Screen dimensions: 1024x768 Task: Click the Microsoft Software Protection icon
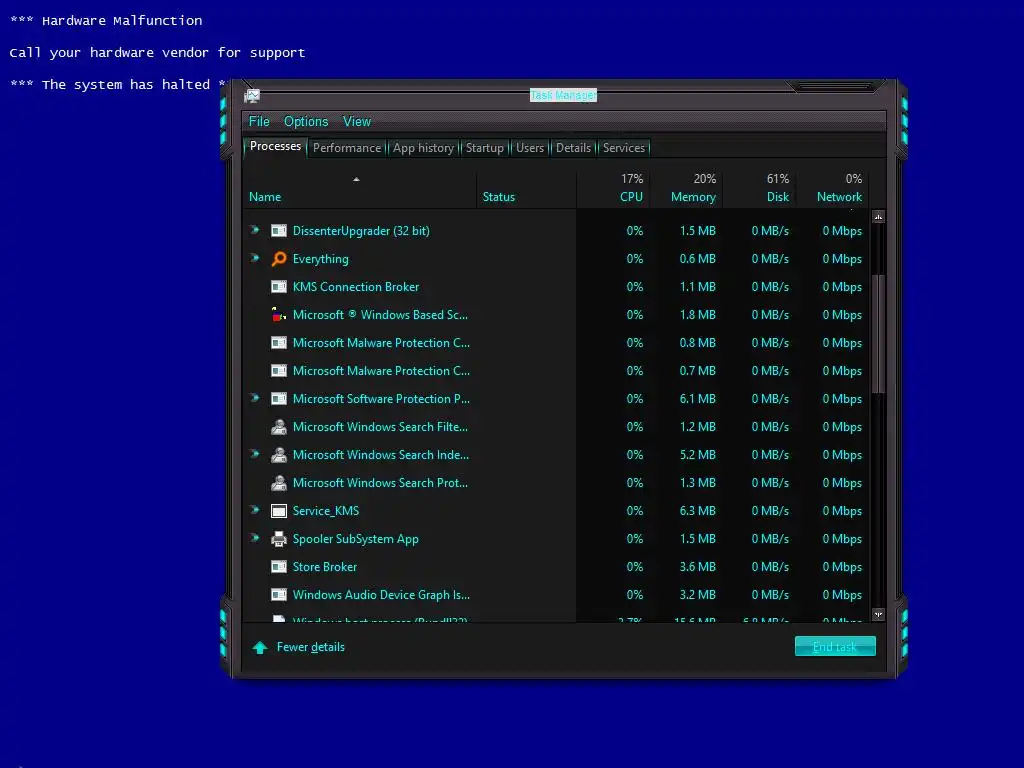[279, 398]
